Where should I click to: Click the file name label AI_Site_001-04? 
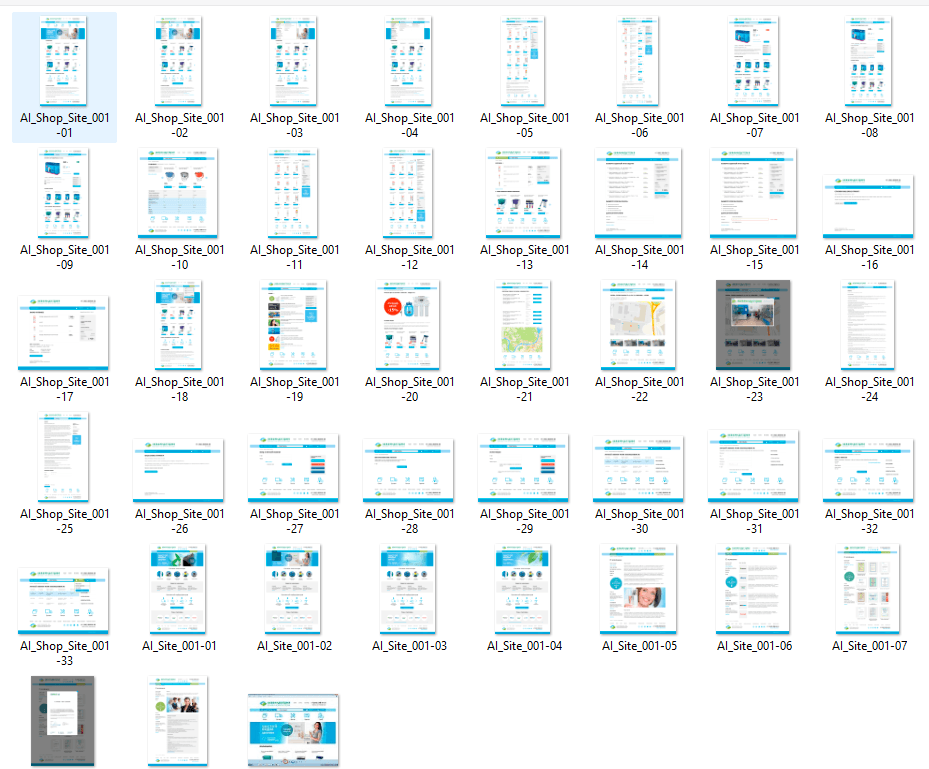pos(524,646)
